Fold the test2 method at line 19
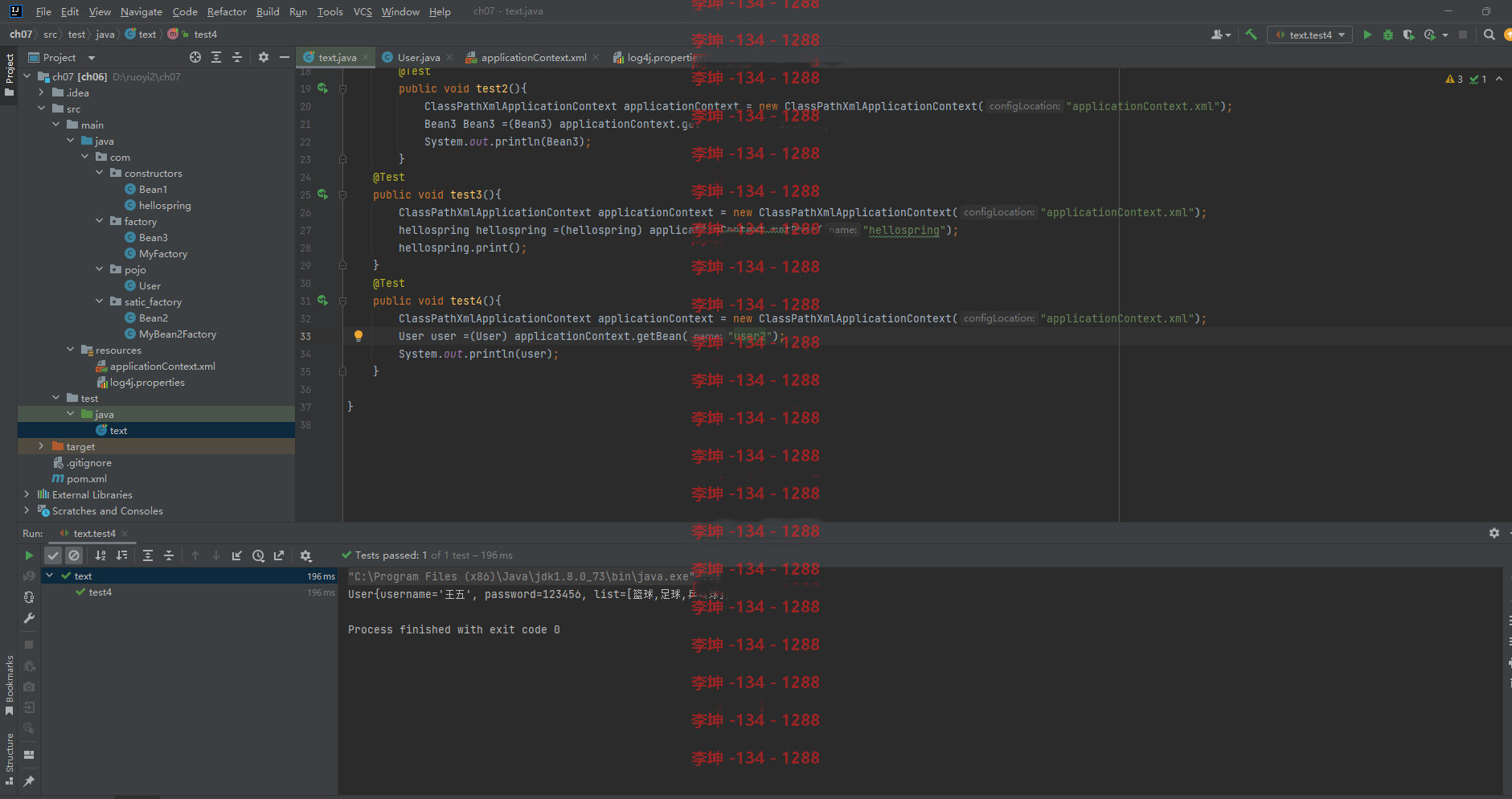This screenshot has width=1512, height=799. (343, 89)
